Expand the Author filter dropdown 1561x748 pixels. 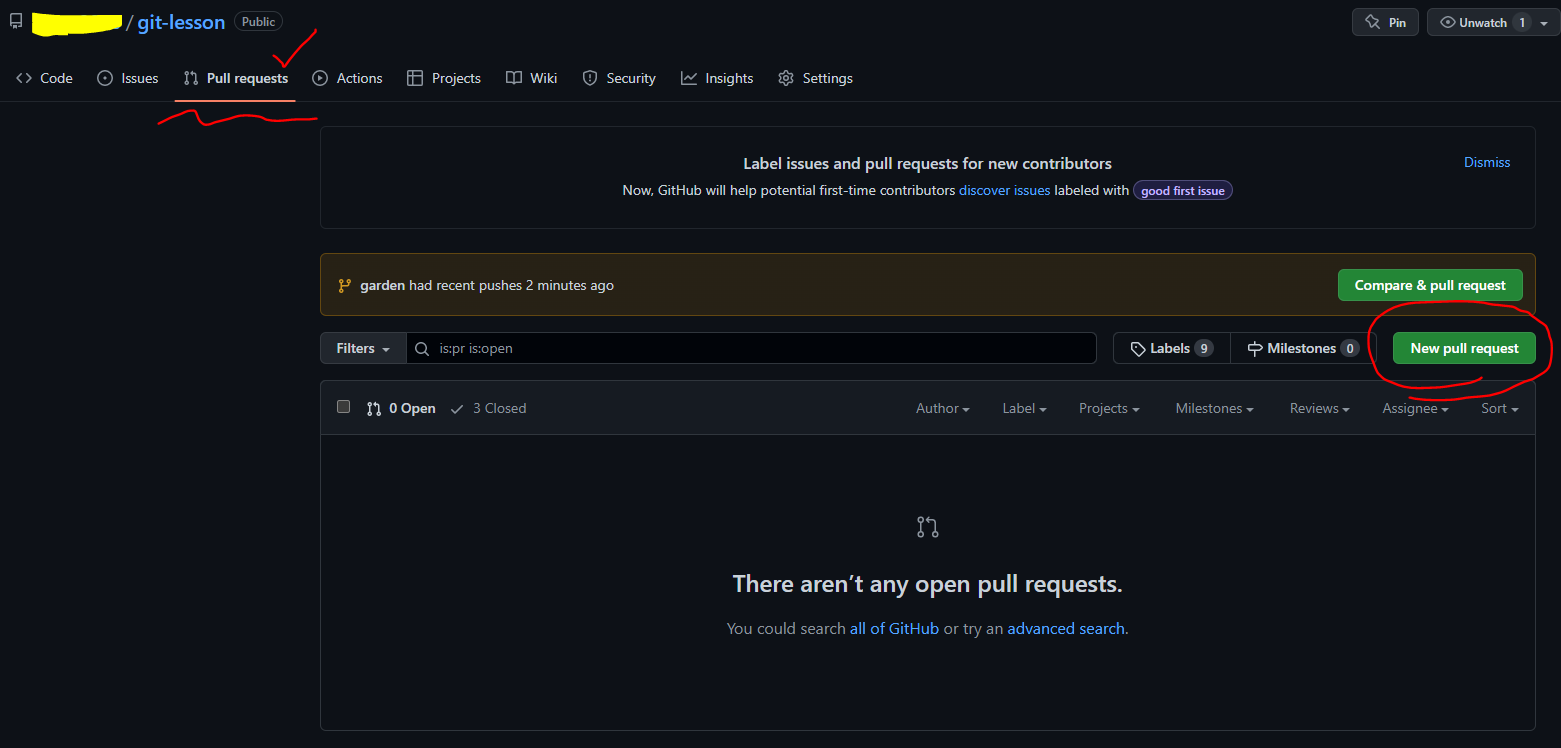point(943,408)
